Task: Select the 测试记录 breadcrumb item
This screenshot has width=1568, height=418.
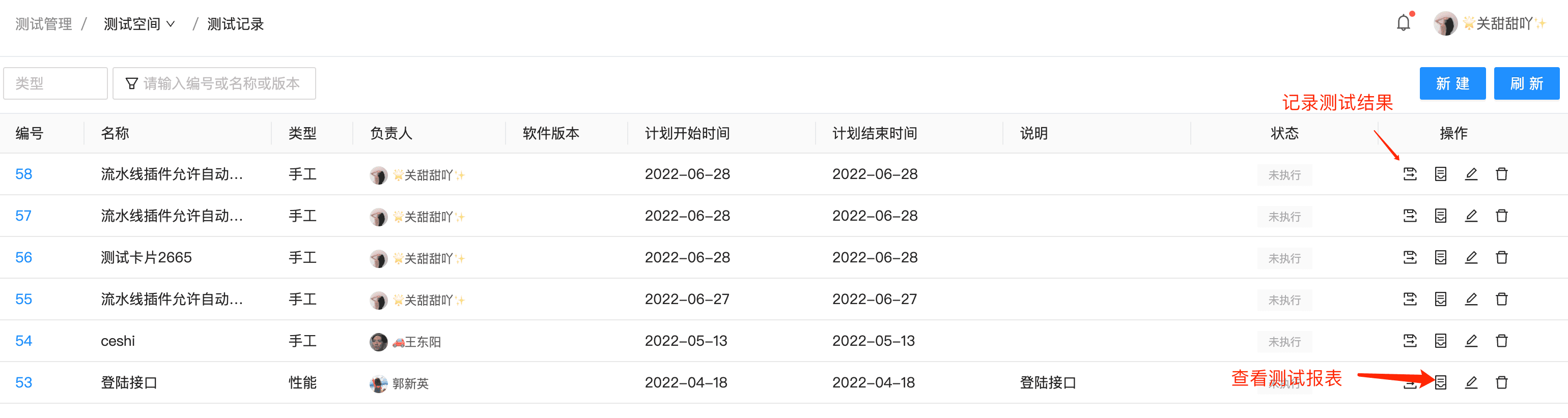Action: tap(235, 24)
